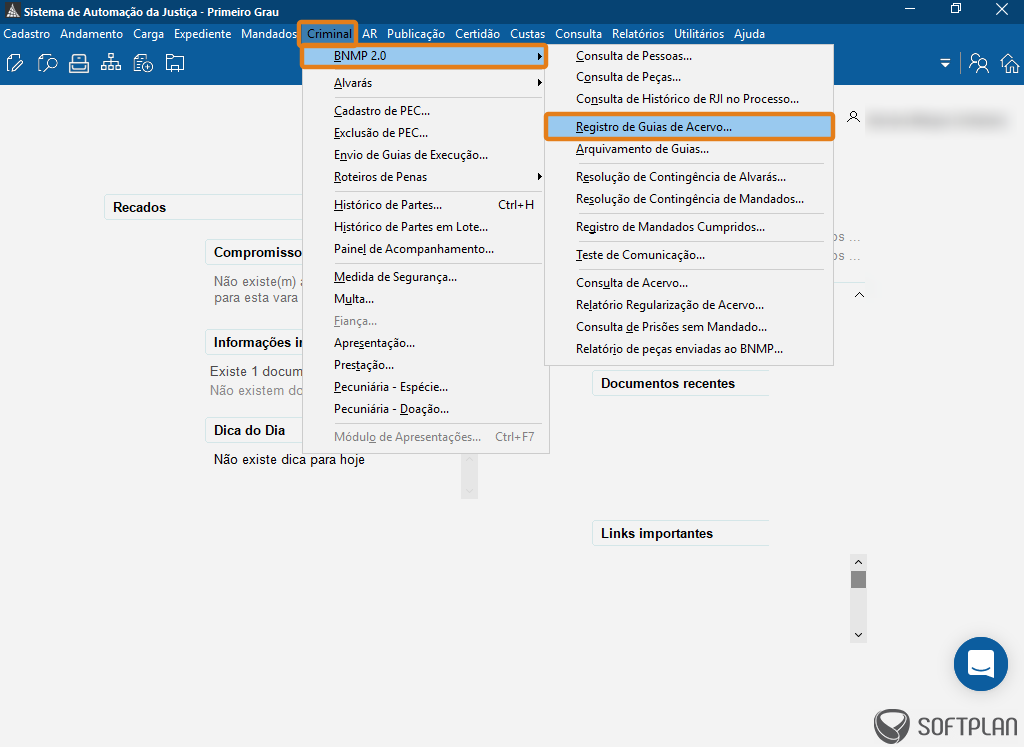Choose Pecuniária - Doação entry
Viewport: 1024px width, 747px height.
pos(424,409)
